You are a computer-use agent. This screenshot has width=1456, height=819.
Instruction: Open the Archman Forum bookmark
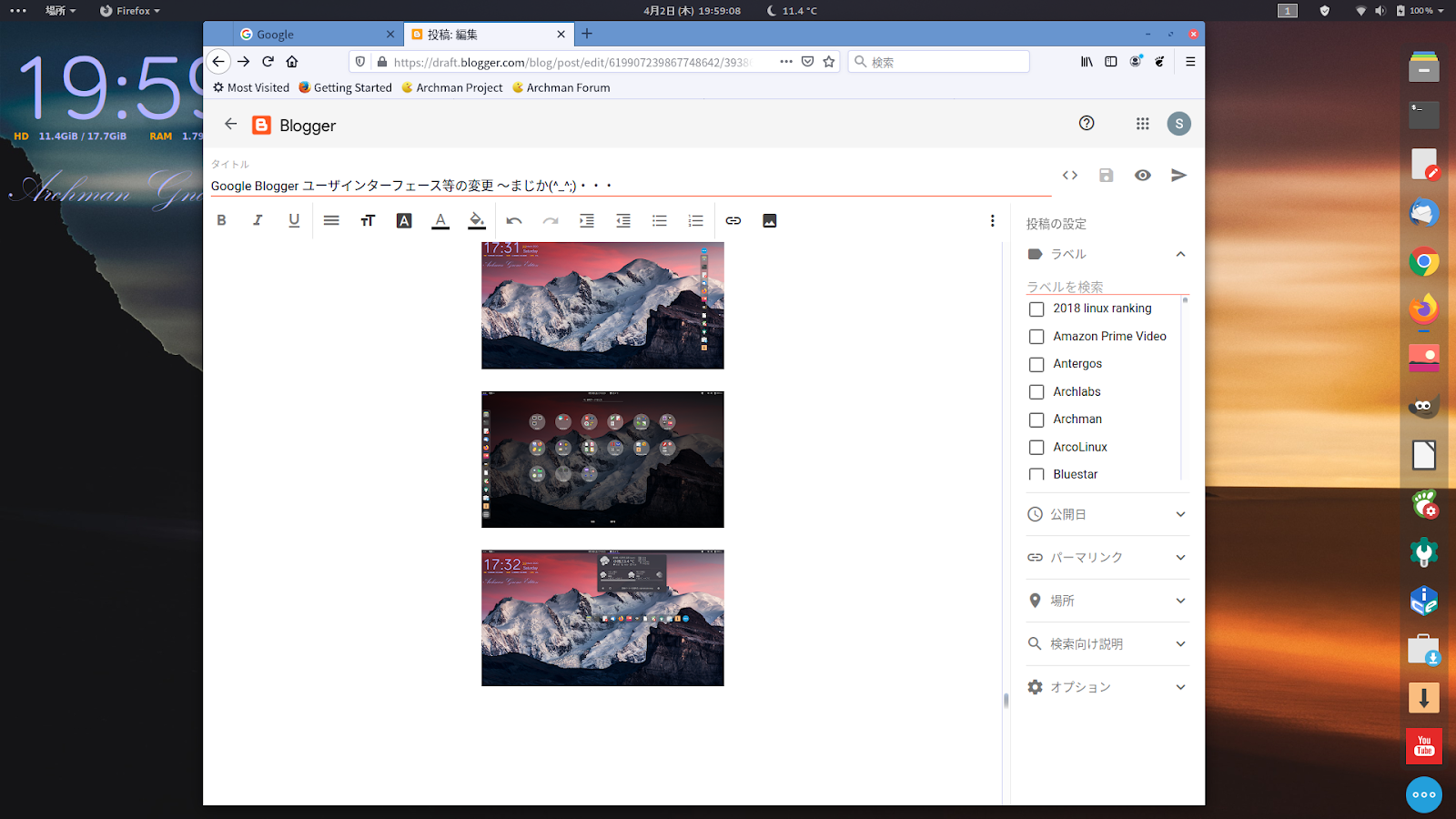coord(561,87)
